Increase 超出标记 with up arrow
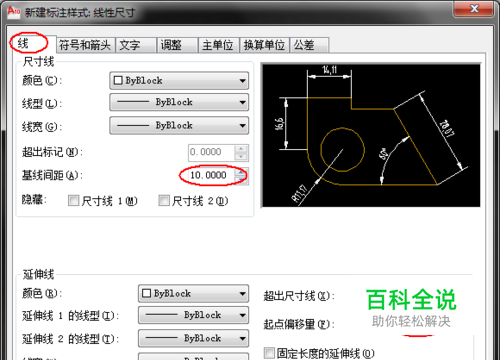 click(x=241, y=148)
